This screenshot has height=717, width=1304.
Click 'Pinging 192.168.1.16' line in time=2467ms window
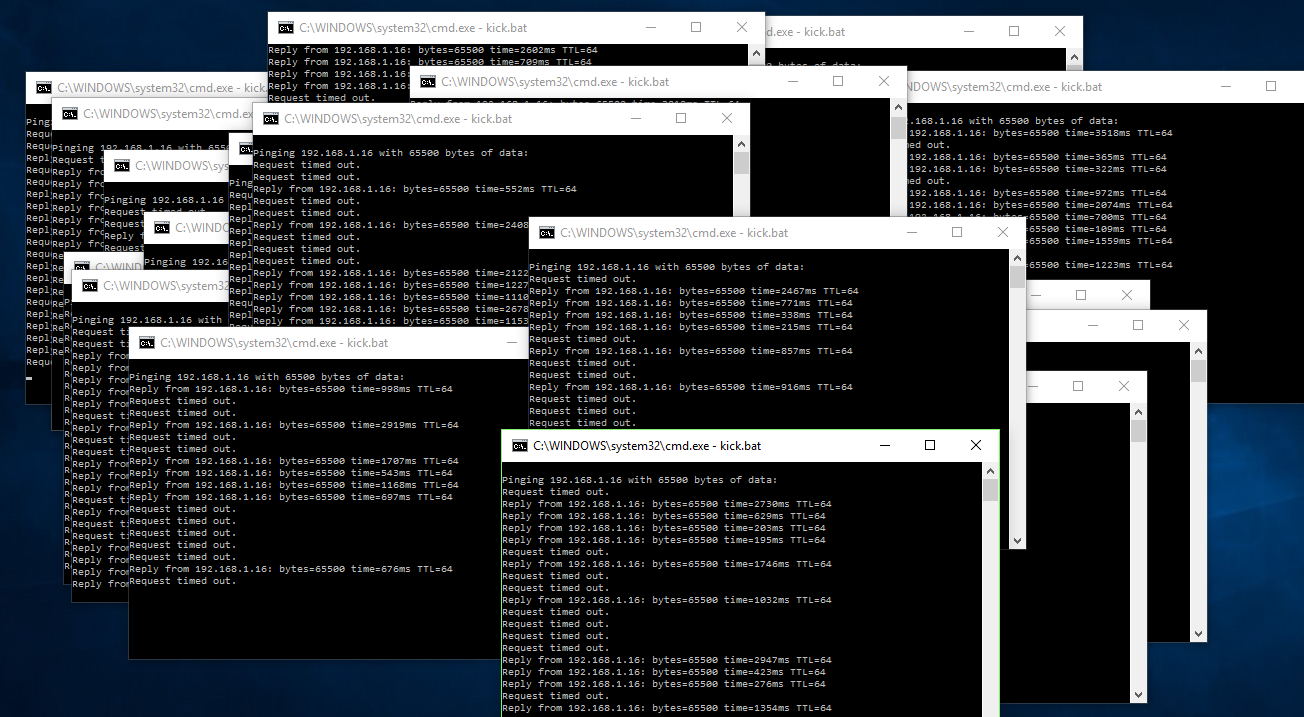click(x=666, y=267)
